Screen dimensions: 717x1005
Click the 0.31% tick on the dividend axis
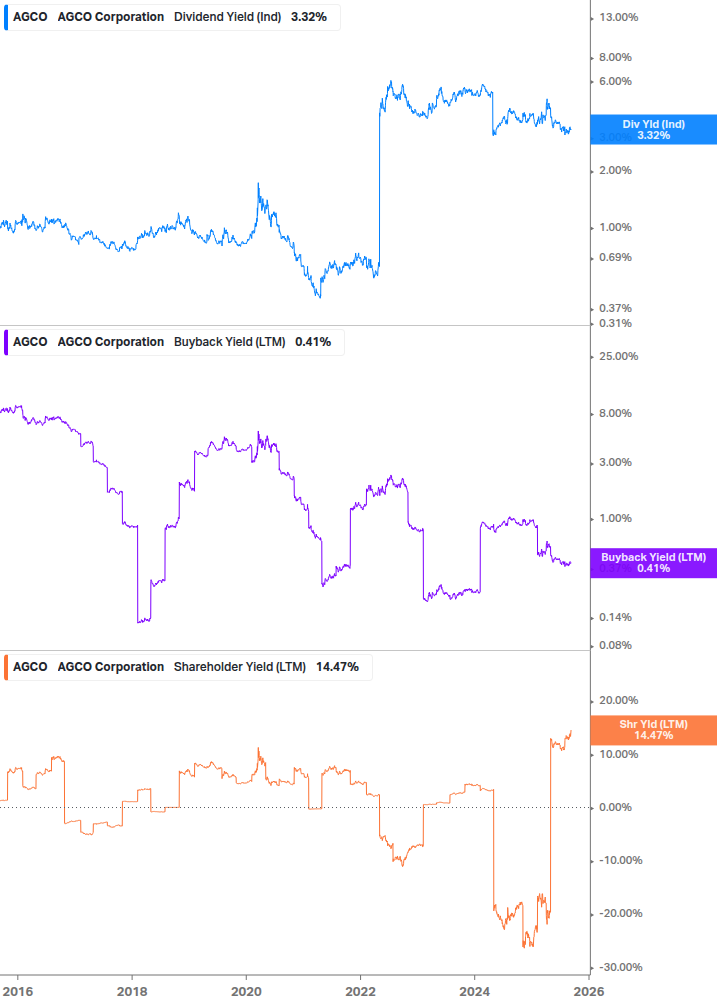tap(615, 323)
